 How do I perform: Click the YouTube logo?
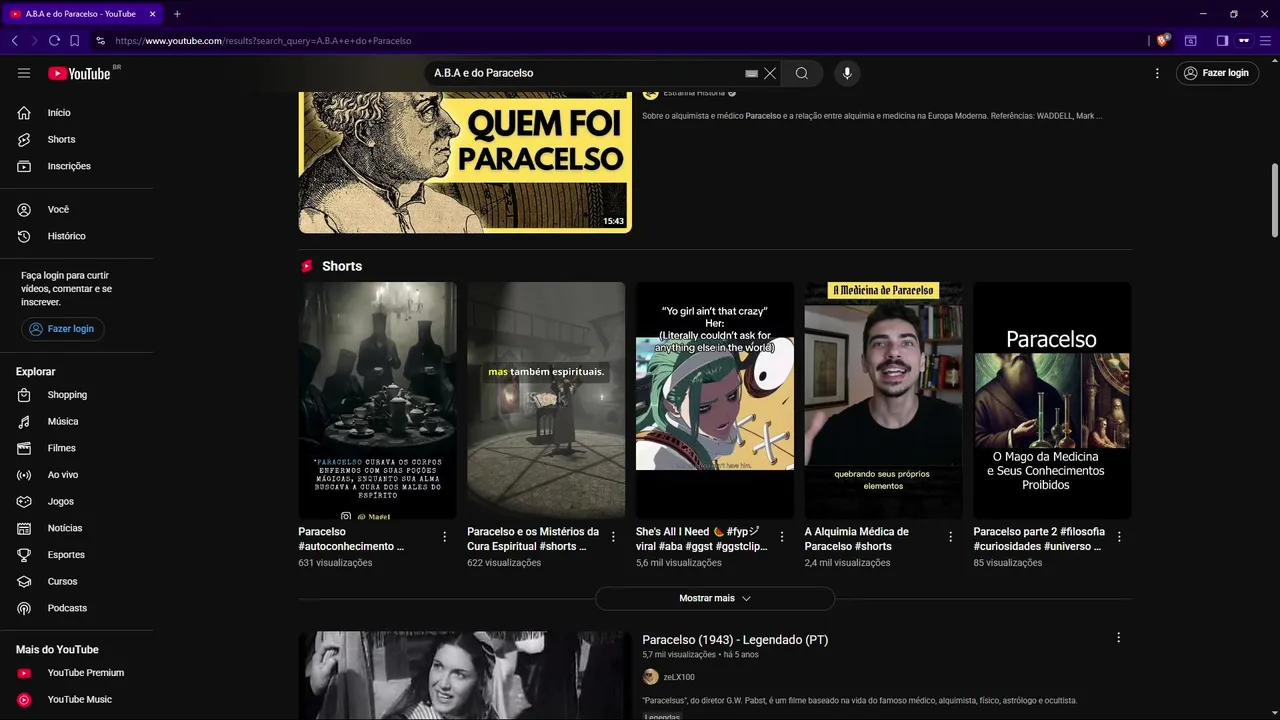[x=79, y=73]
